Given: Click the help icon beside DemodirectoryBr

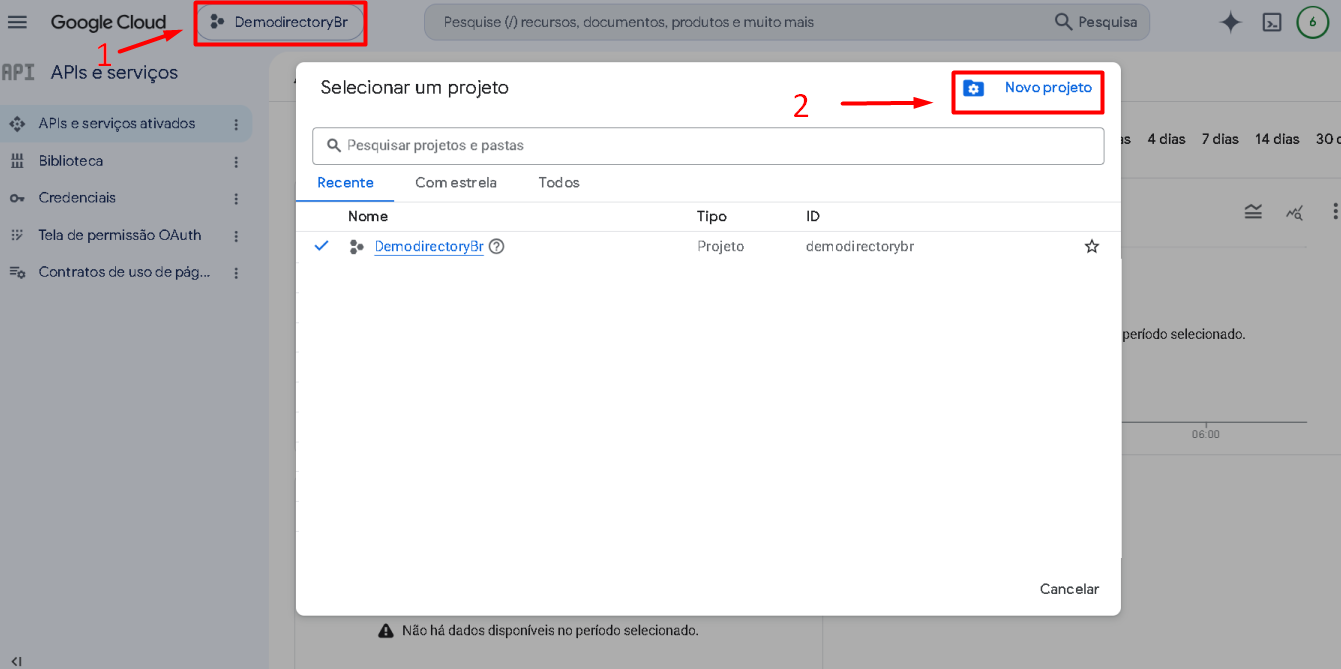Looking at the screenshot, I should (x=496, y=246).
